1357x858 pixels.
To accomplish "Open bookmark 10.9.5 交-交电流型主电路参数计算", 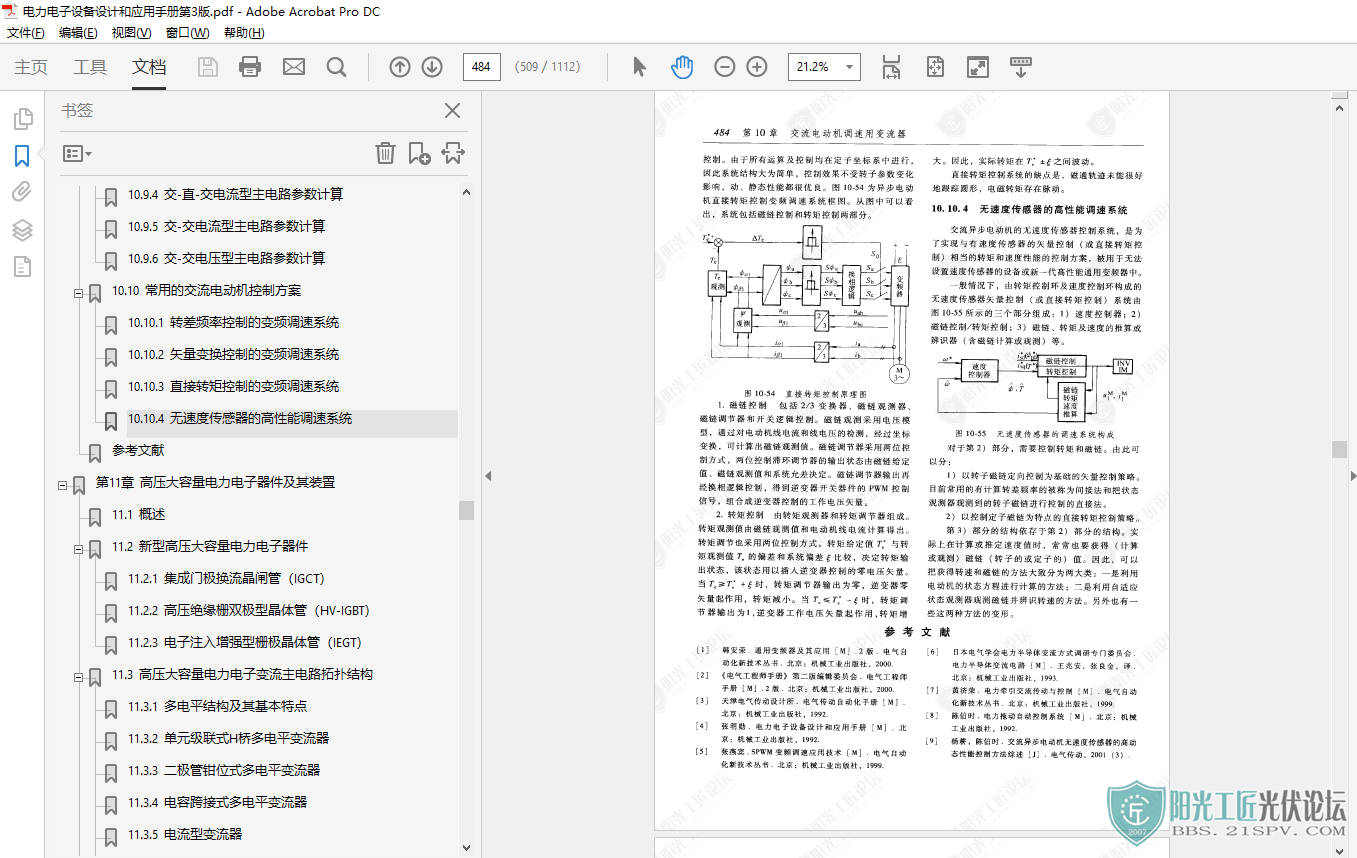I will 226,226.
